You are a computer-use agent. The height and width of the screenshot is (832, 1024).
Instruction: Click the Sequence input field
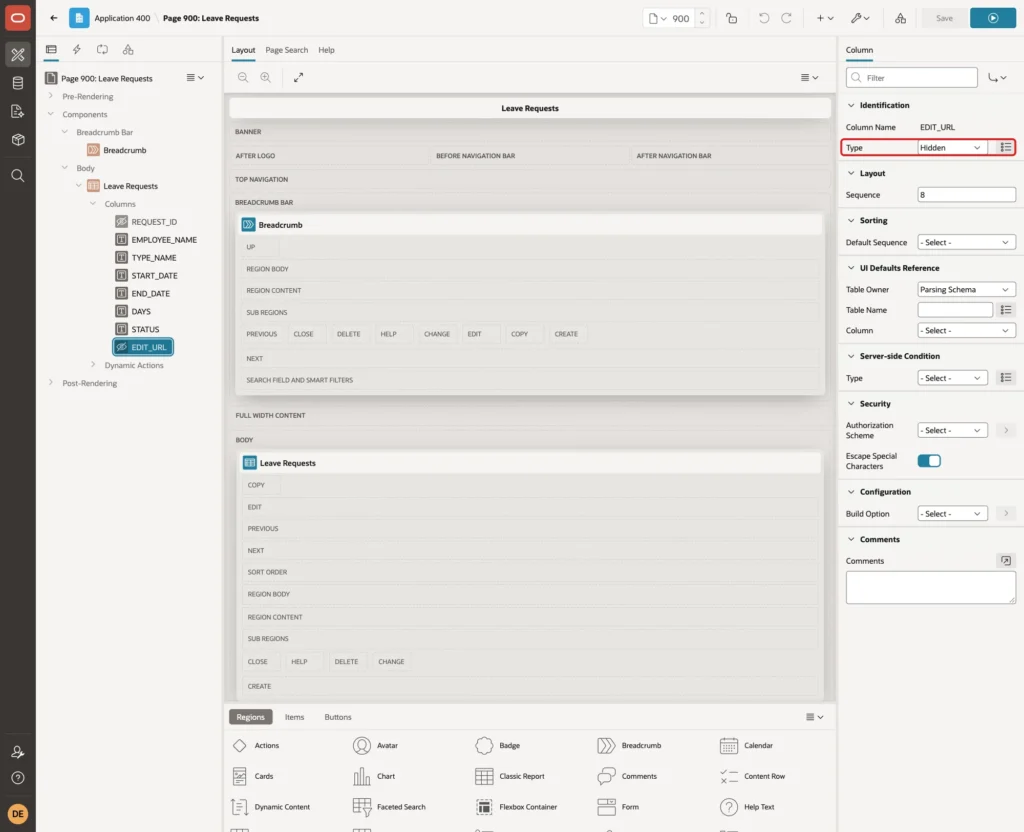pyautogui.click(x=966, y=195)
